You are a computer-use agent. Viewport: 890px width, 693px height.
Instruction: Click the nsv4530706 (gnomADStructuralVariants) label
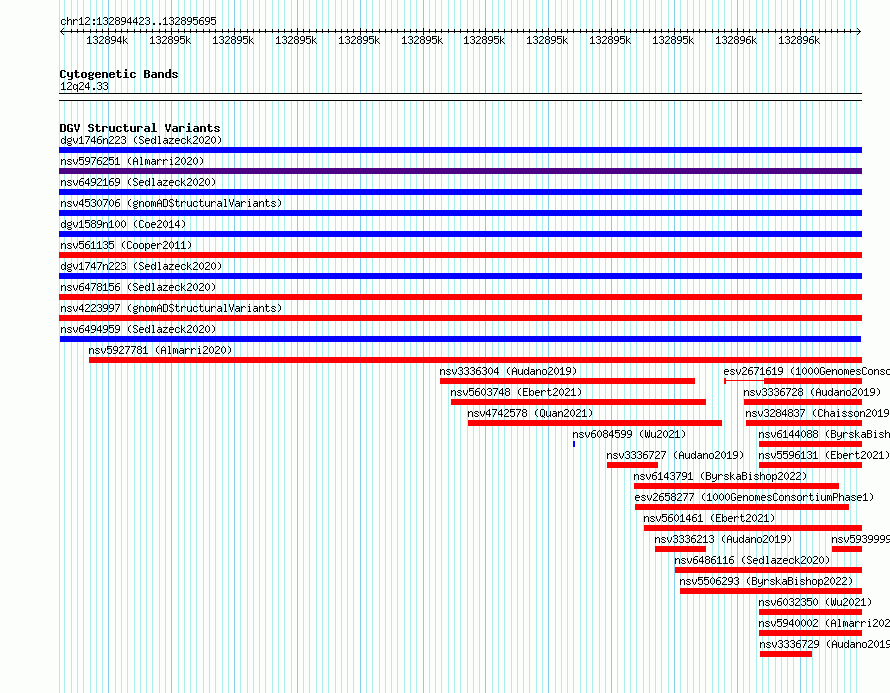pyautogui.click(x=171, y=203)
